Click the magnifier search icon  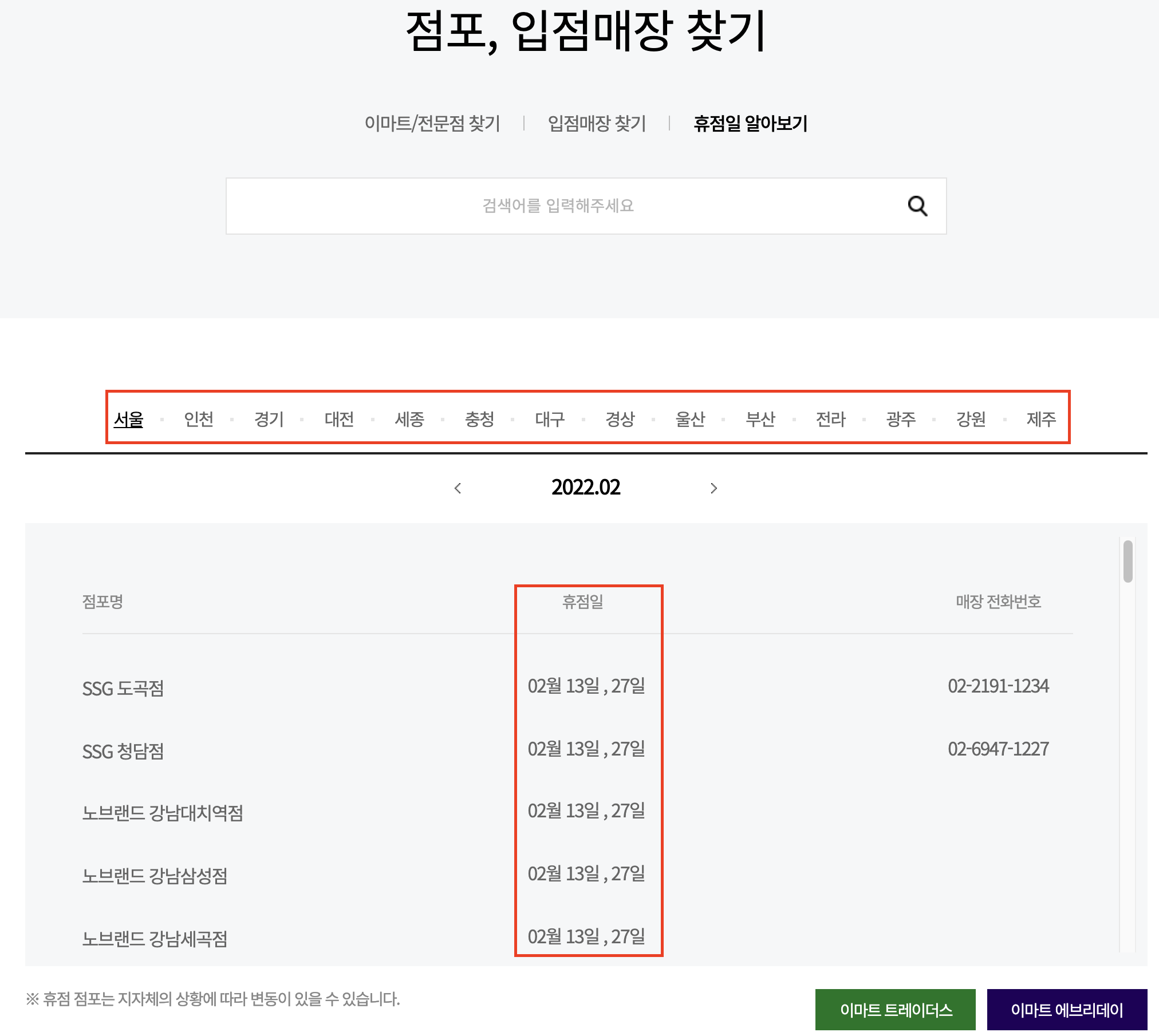pos(917,206)
